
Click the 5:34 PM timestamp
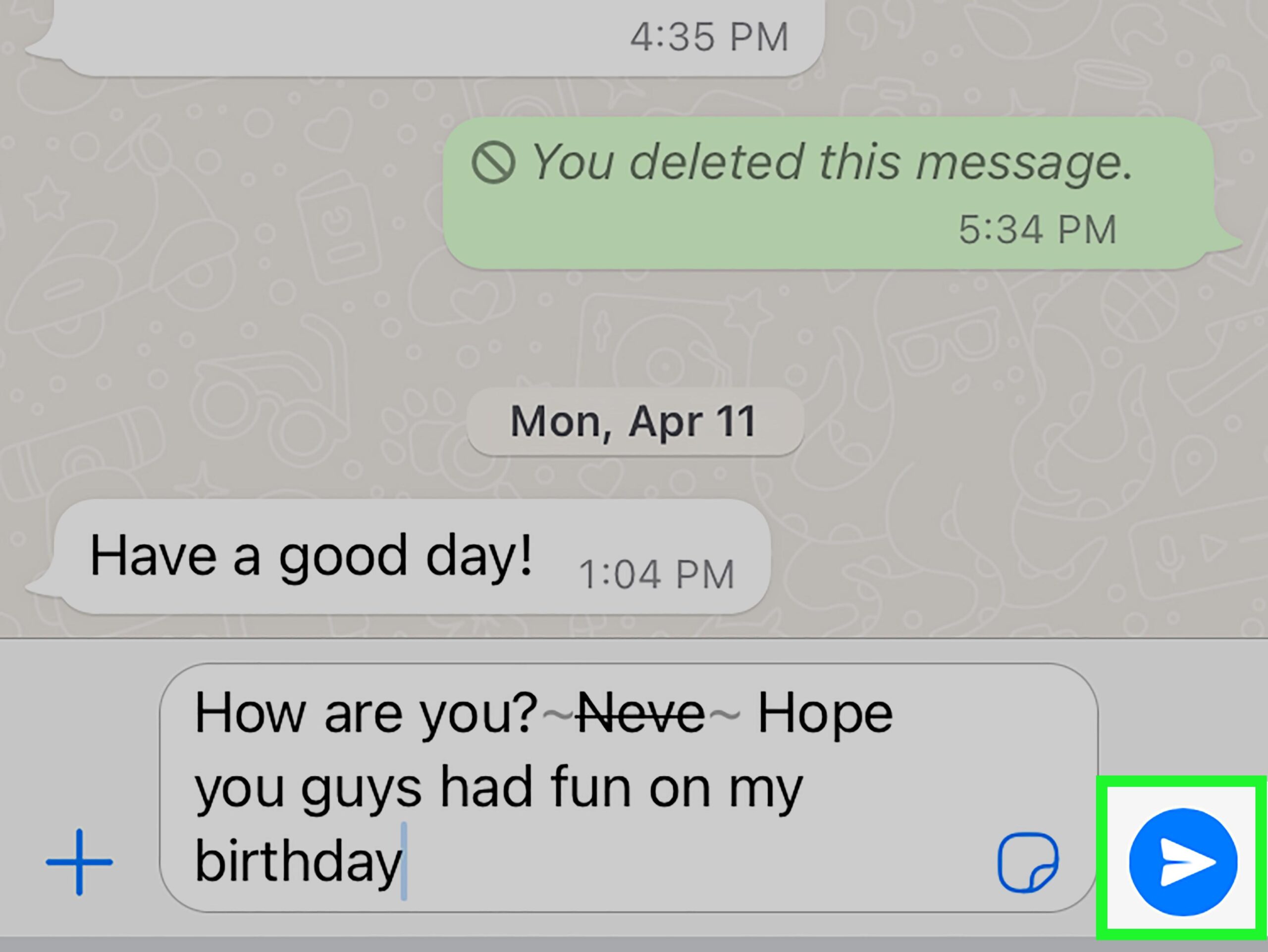(1038, 230)
